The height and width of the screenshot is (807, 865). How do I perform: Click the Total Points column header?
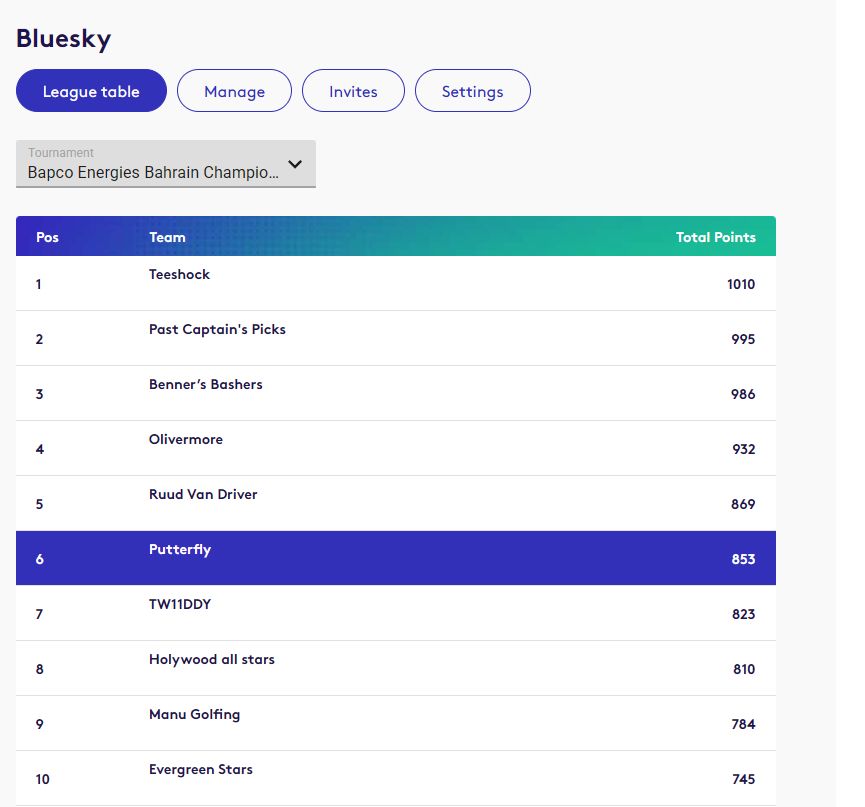716,237
